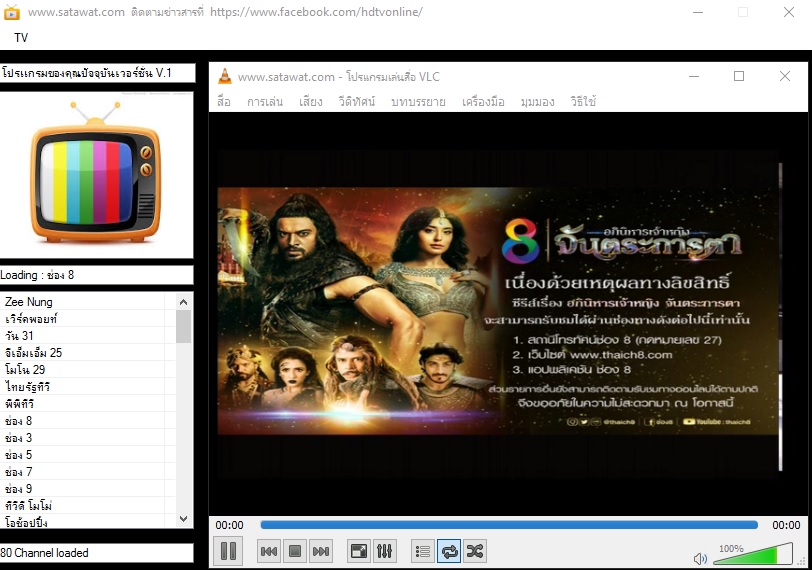Open VLC มุมมอง (View) menu
The width and height of the screenshot is (812, 570).
pos(538,101)
